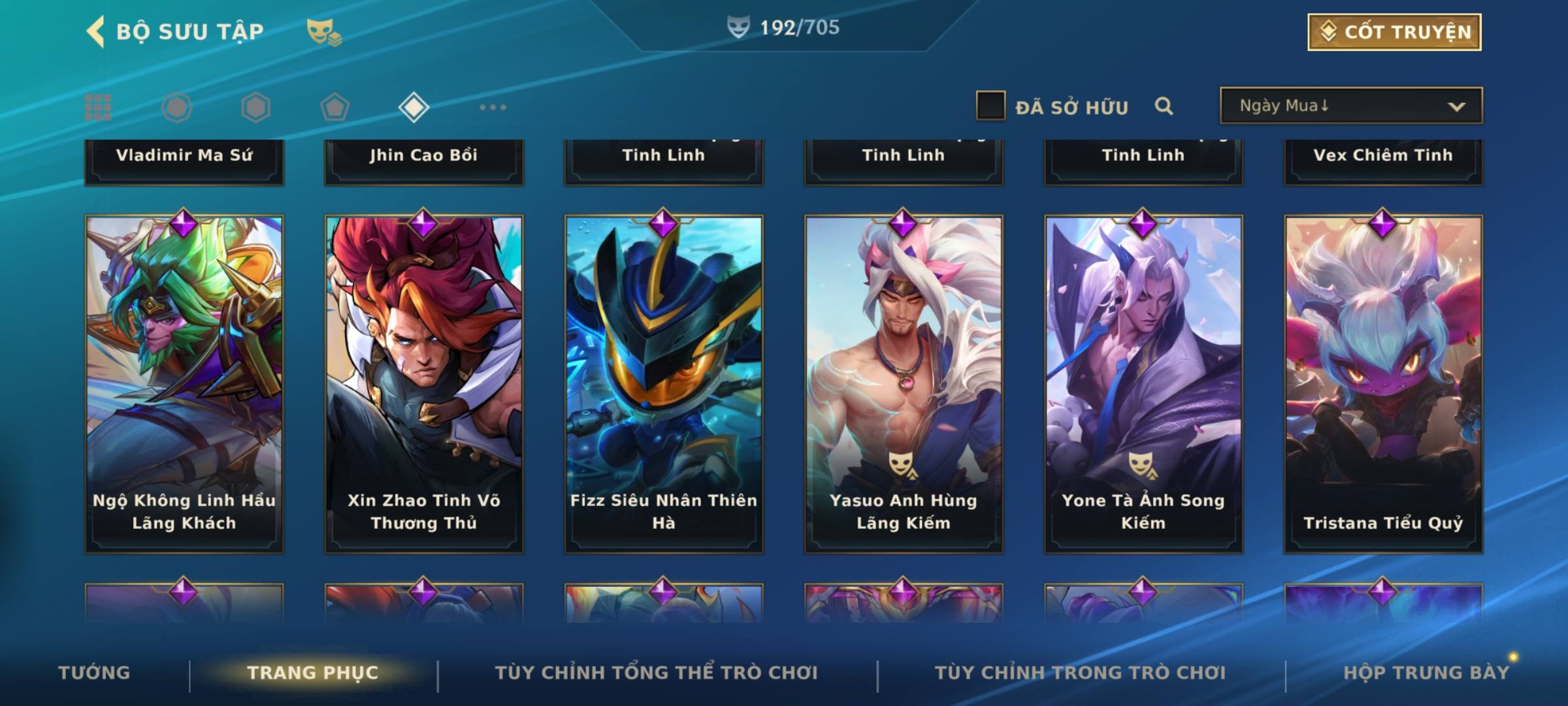The height and width of the screenshot is (706, 1568).
Task: Select the diamond rarity filter icon
Action: [x=414, y=107]
